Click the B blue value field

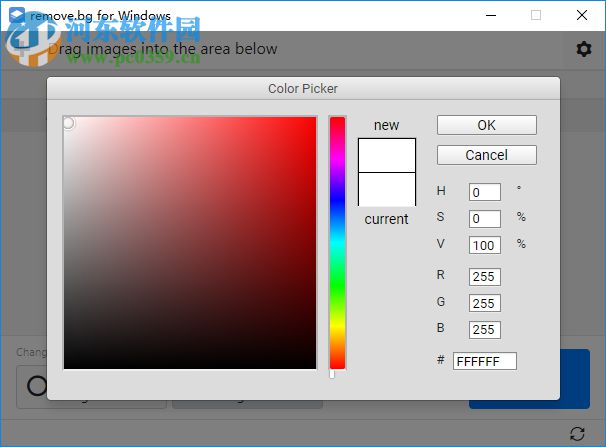pyautogui.click(x=485, y=330)
